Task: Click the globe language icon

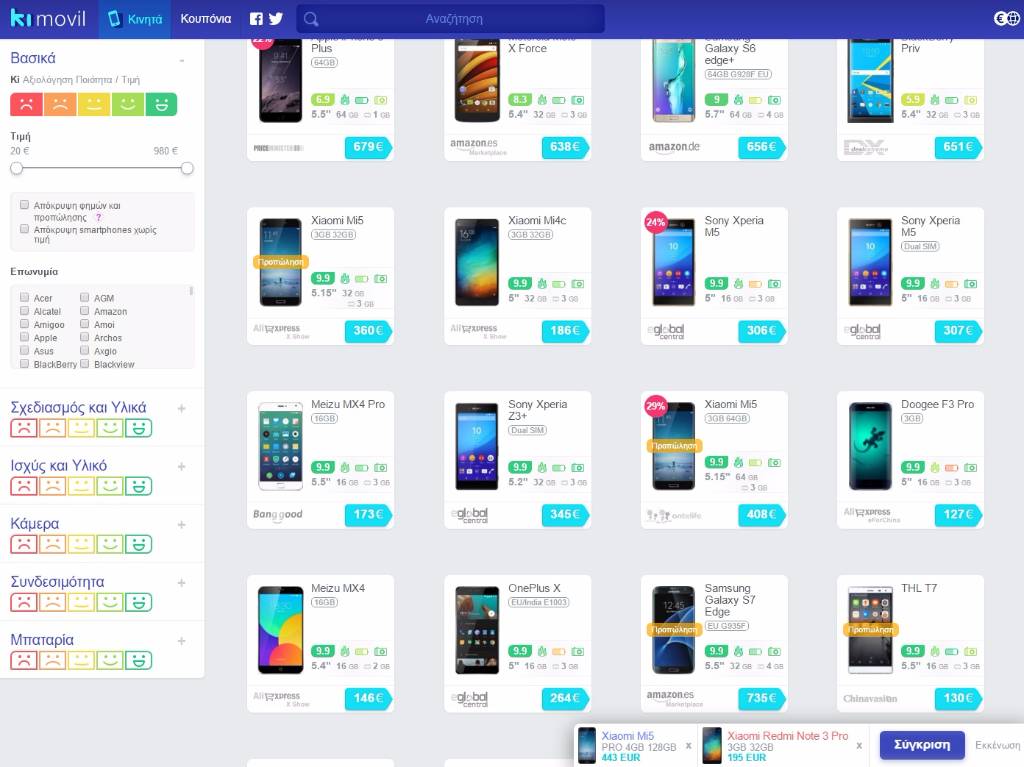Action: 1006,19
